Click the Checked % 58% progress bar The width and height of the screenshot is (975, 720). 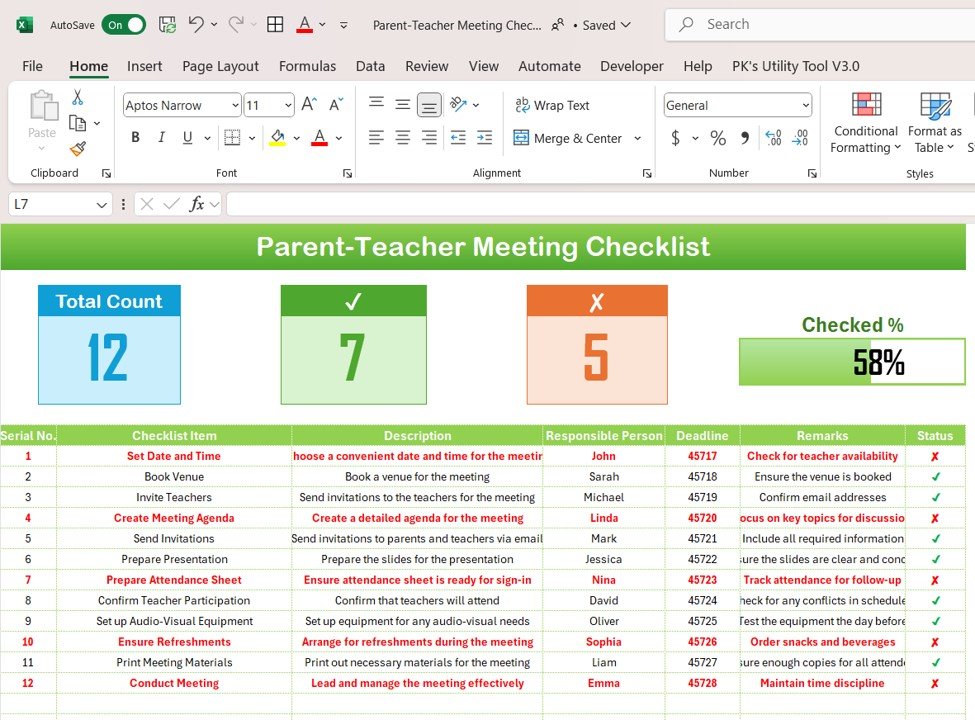point(852,361)
